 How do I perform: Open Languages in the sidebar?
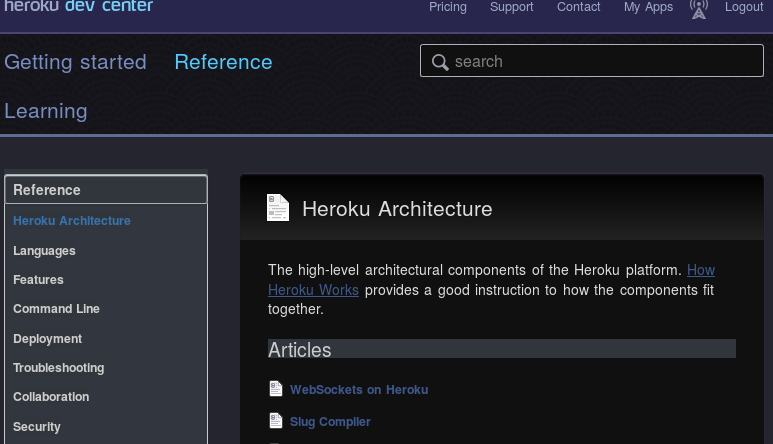click(44, 251)
